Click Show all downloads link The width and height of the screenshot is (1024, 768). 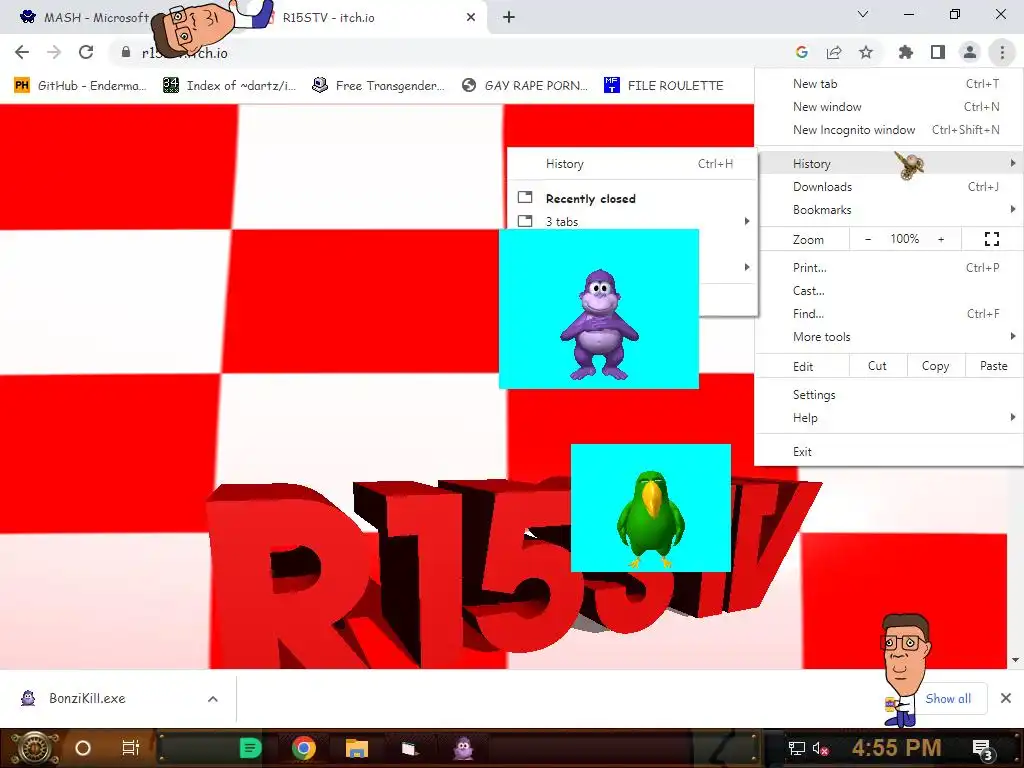pos(948,699)
